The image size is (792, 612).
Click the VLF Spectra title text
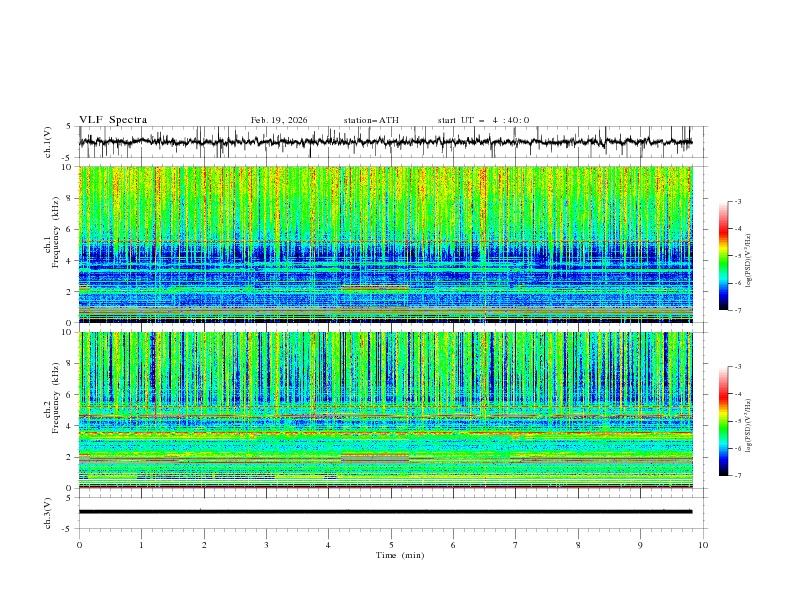pyautogui.click(x=113, y=120)
